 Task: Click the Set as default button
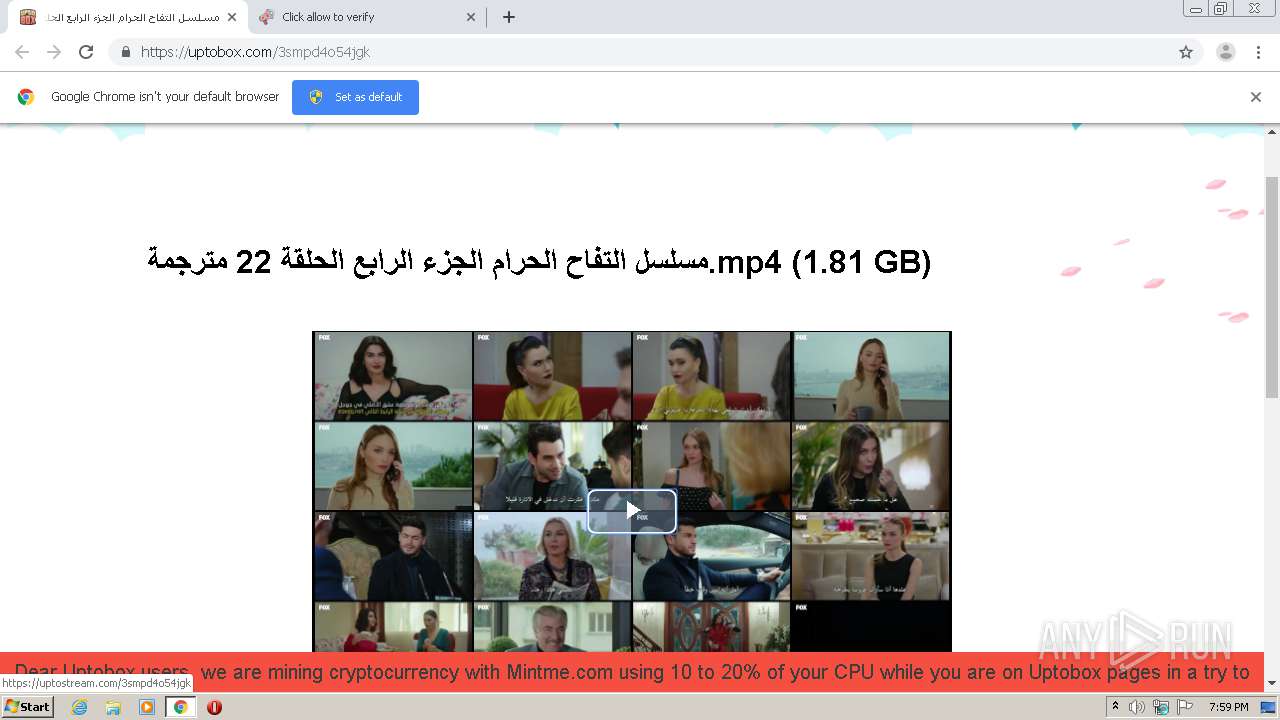coord(355,97)
